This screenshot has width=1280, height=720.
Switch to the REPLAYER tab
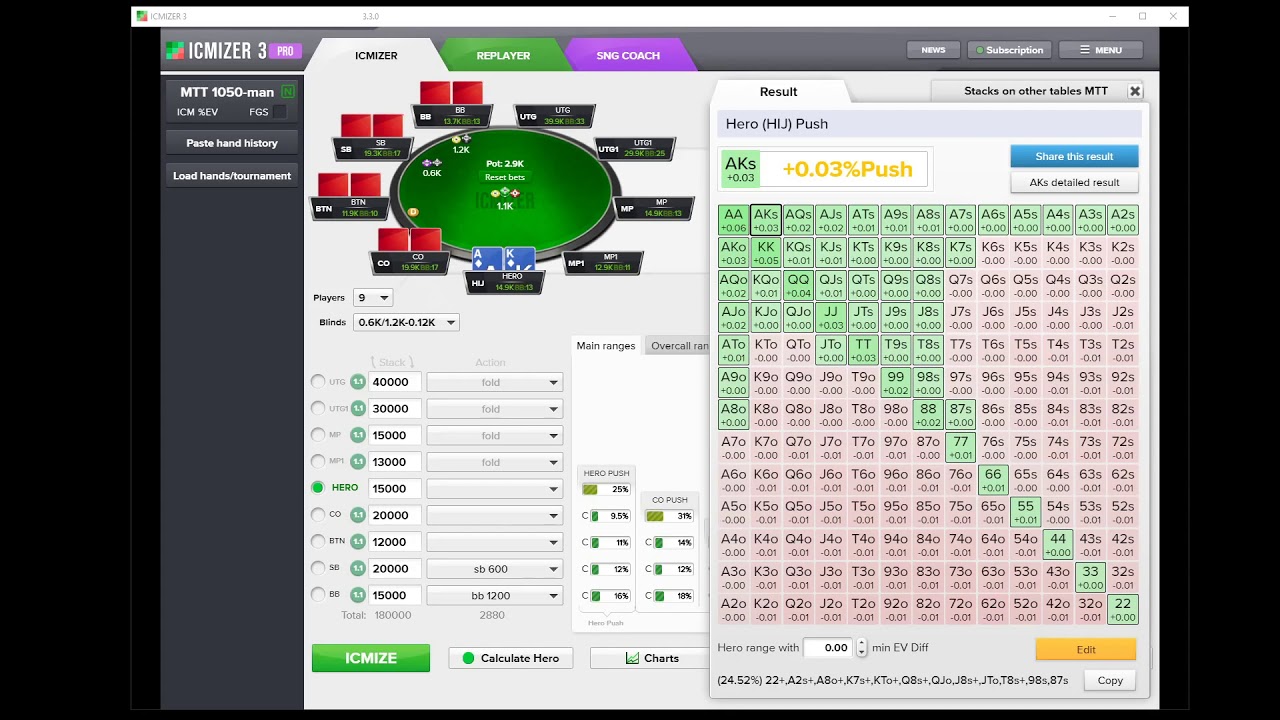[x=503, y=55]
